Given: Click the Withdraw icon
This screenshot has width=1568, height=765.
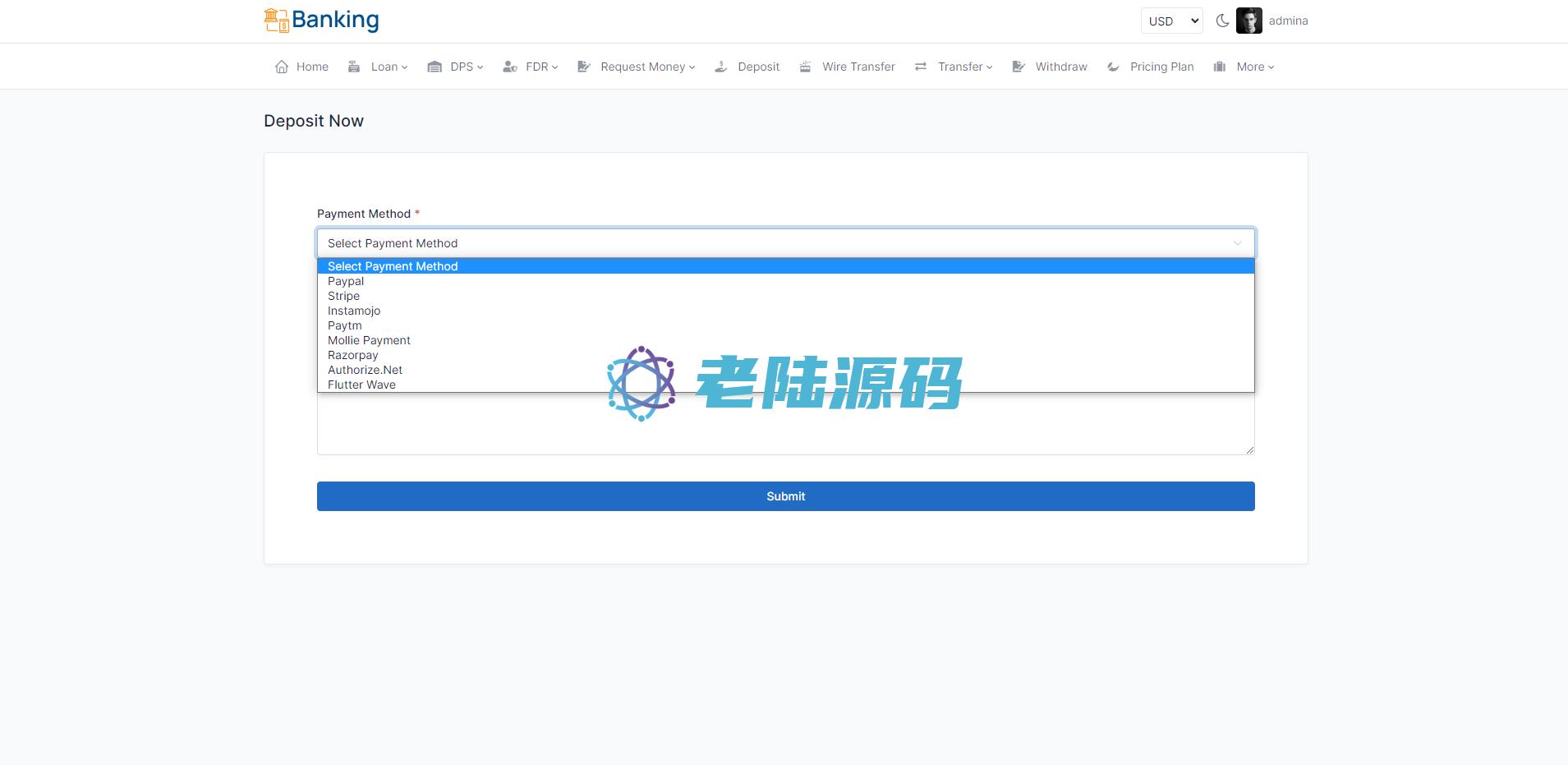Looking at the screenshot, I should pos(1019,67).
